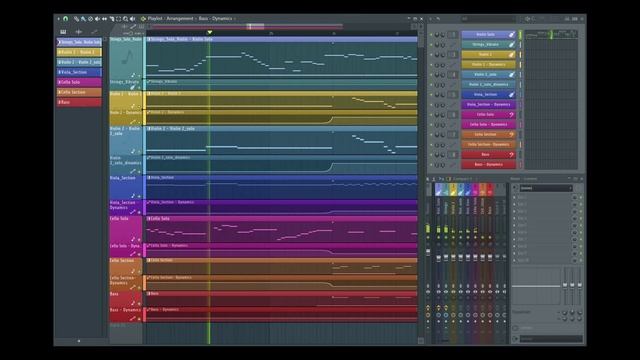Image resolution: width=640 pixels, height=360 pixels.
Task: Click the instrument icon on Strings_Vibrato channel
Action: coord(511,44)
